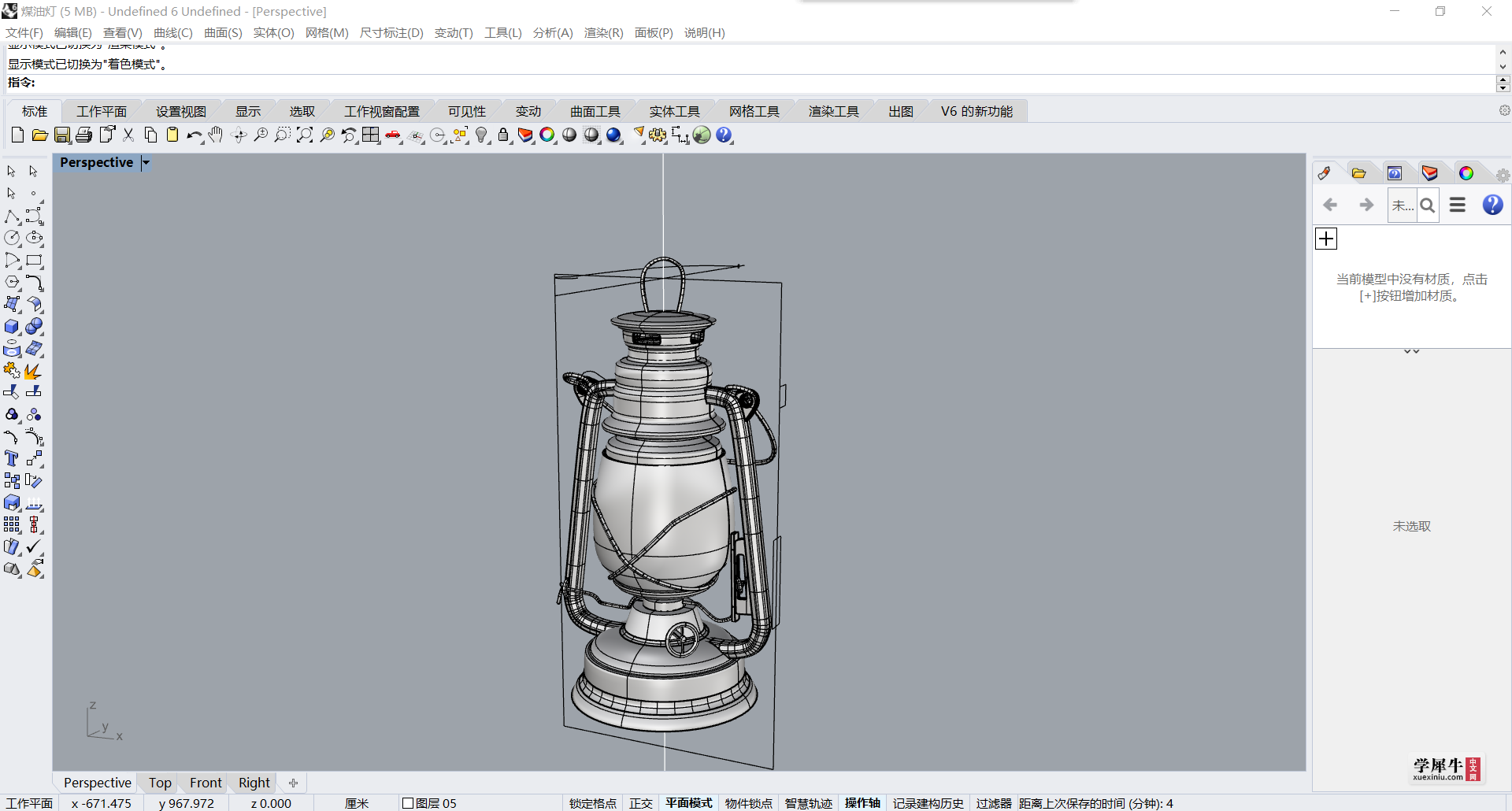Toggle 锁定格点 grid snap
The width and height of the screenshot is (1512, 811).
tap(593, 803)
